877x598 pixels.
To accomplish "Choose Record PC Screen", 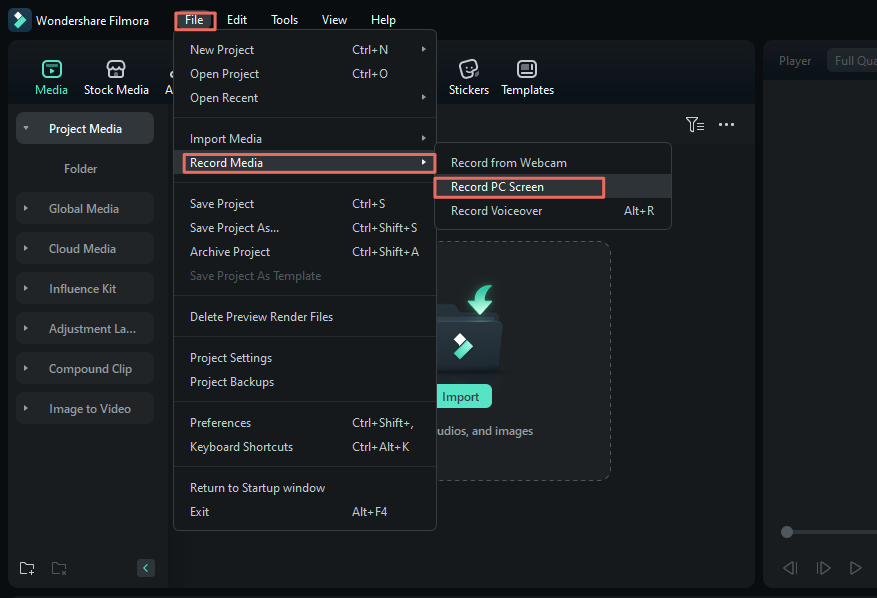I will pyautogui.click(x=553, y=187).
